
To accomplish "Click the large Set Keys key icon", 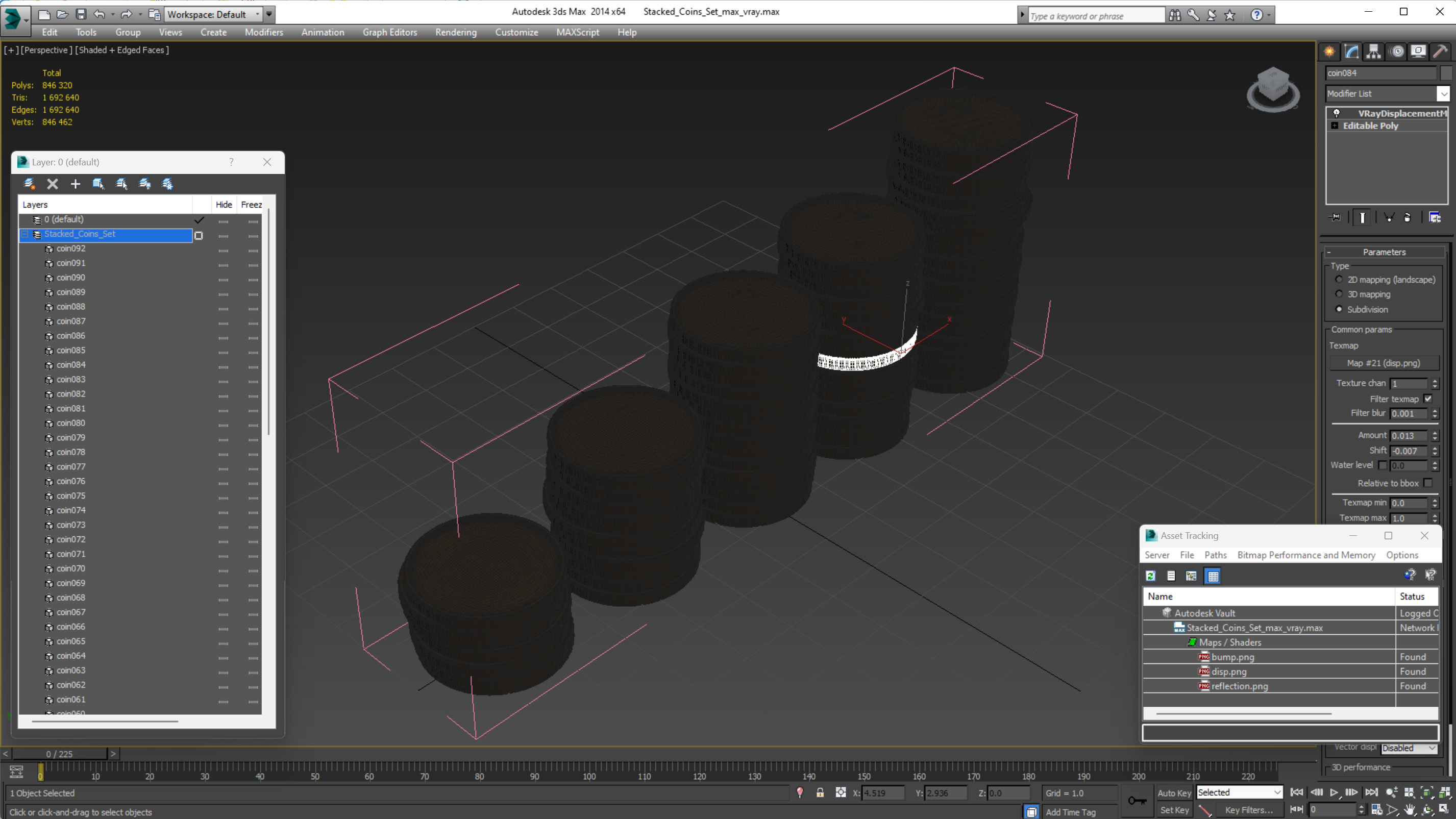I will (x=1137, y=801).
